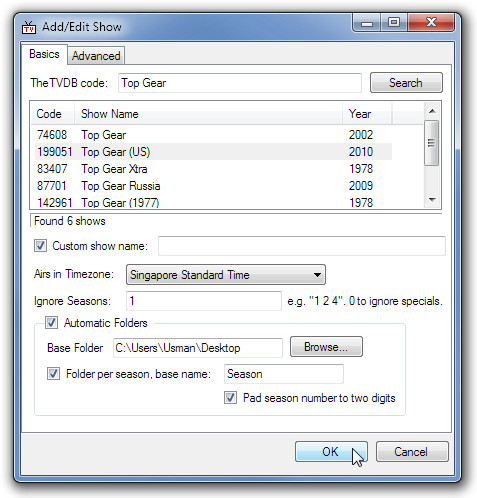Click the season base name field

(x=284, y=374)
